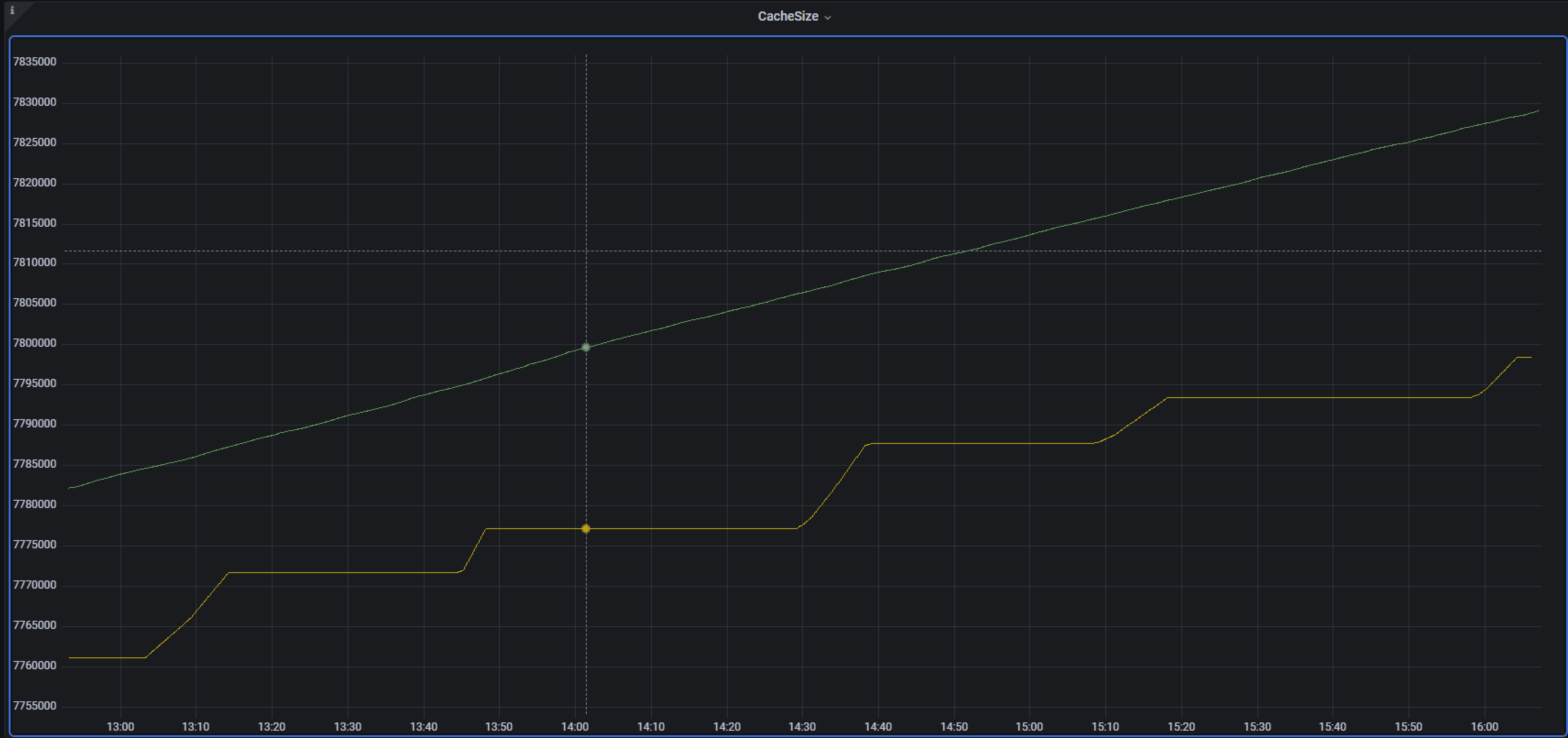Click the green highlighted data point
1568x738 pixels.
[x=585, y=347]
